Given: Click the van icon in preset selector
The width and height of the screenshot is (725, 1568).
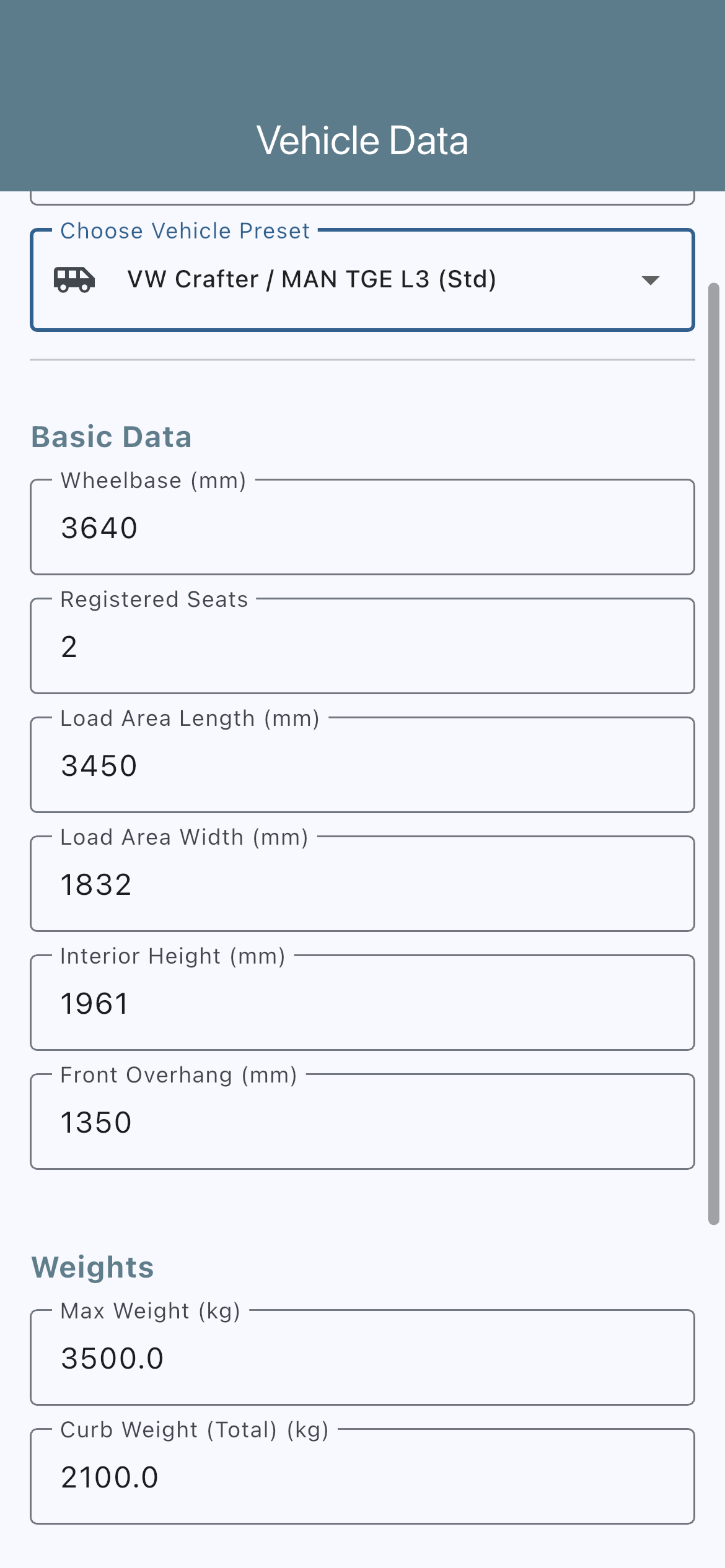Looking at the screenshot, I should pyautogui.click(x=74, y=280).
